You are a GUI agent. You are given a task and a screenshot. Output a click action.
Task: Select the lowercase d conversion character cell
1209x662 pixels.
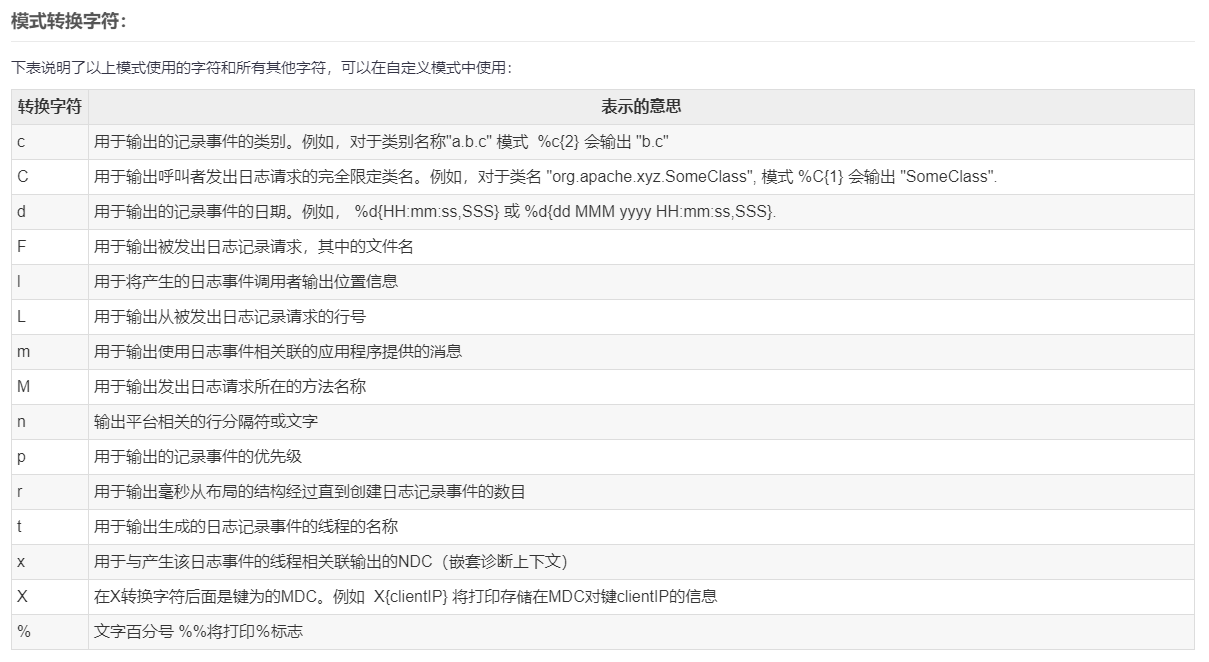(x=50, y=212)
